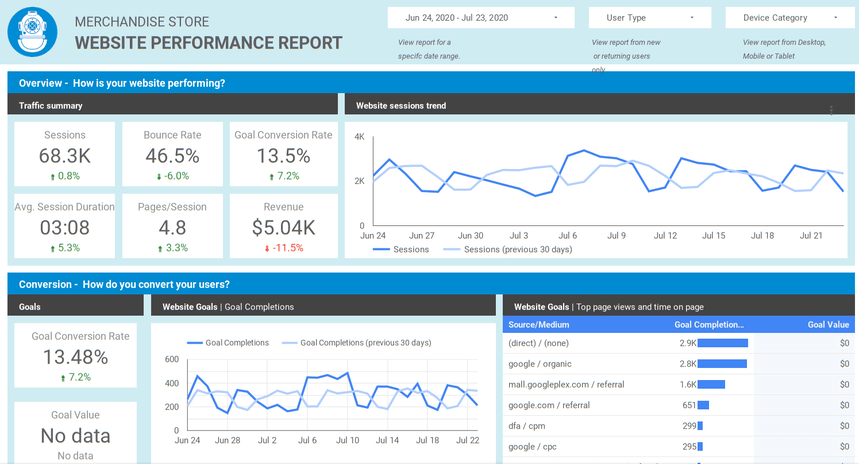Select the google / organic table row
This screenshot has height=464, width=859.
(x=539, y=364)
